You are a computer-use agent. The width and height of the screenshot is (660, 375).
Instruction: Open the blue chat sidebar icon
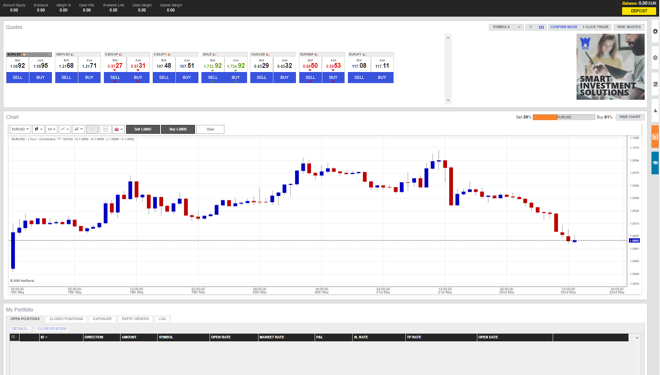point(655,163)
